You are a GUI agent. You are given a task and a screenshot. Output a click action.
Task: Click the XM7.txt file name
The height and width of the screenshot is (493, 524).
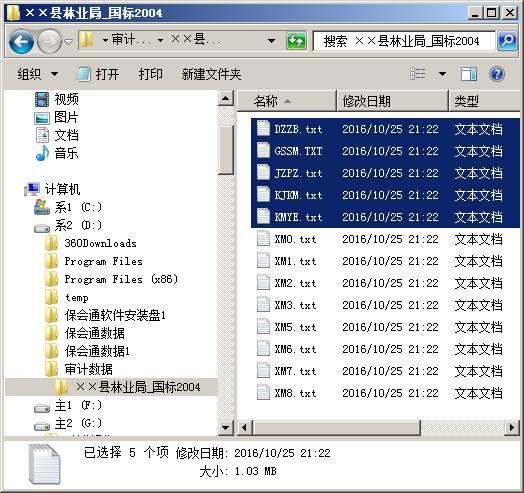tap(295, 371)
